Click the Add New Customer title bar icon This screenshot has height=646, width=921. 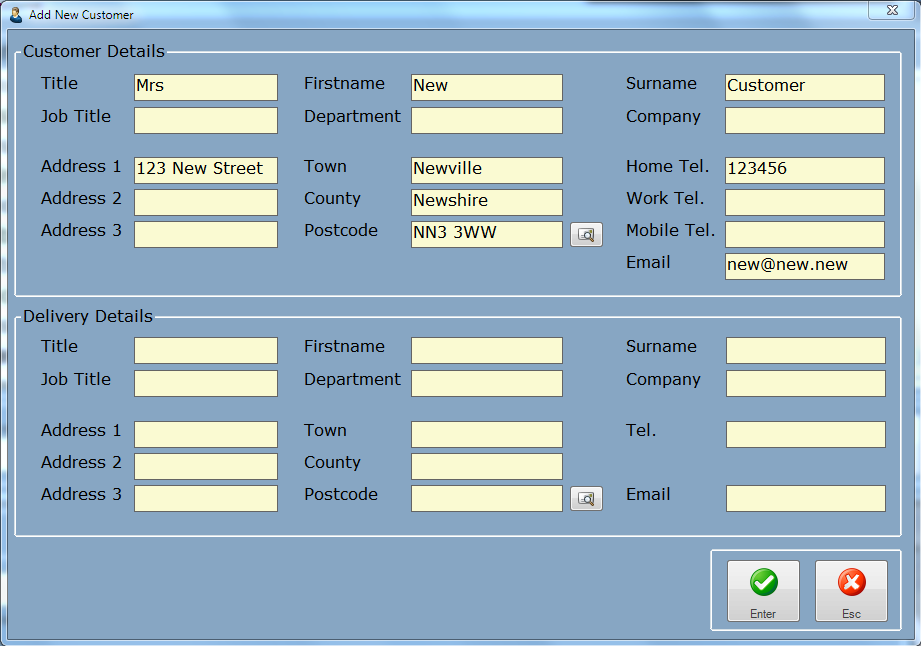pyautogui.click(x=16, y=15)
